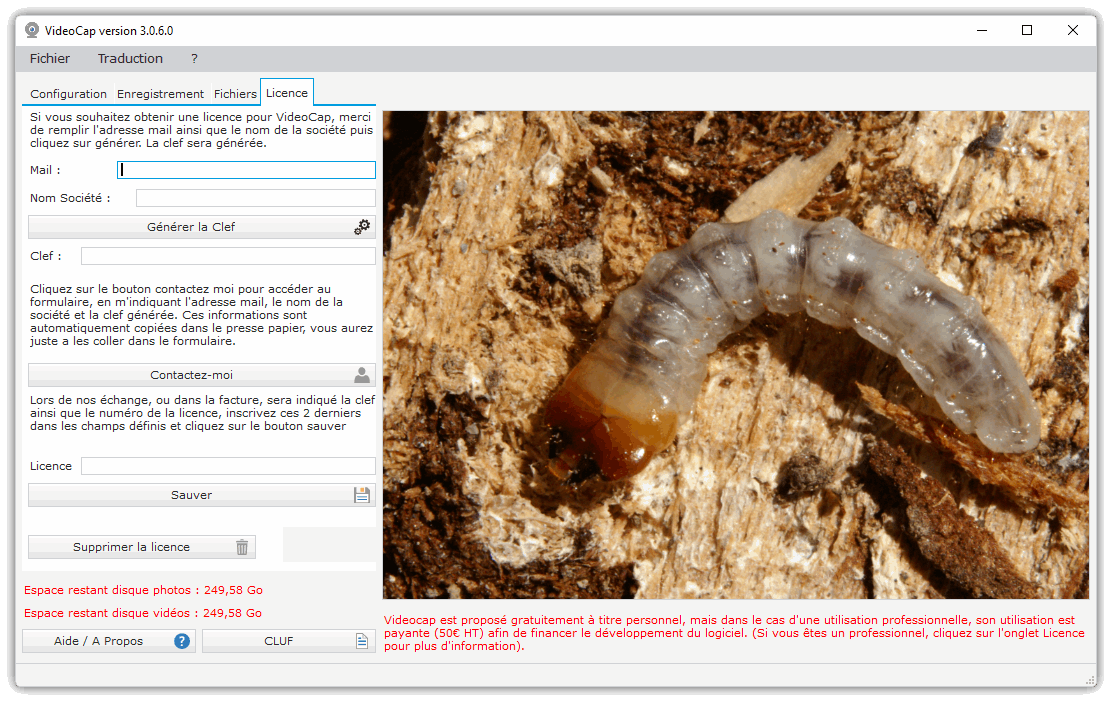
Task: Select the Licence tab
Action: point(287,93)
